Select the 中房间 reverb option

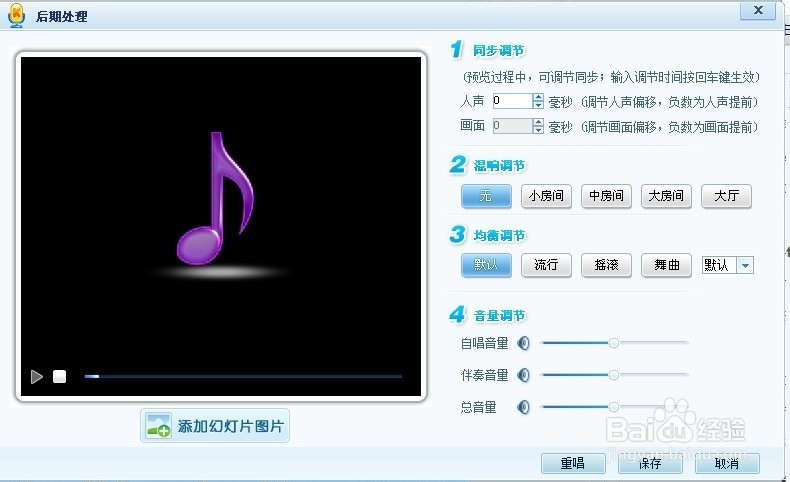click(x=606, y=196)
